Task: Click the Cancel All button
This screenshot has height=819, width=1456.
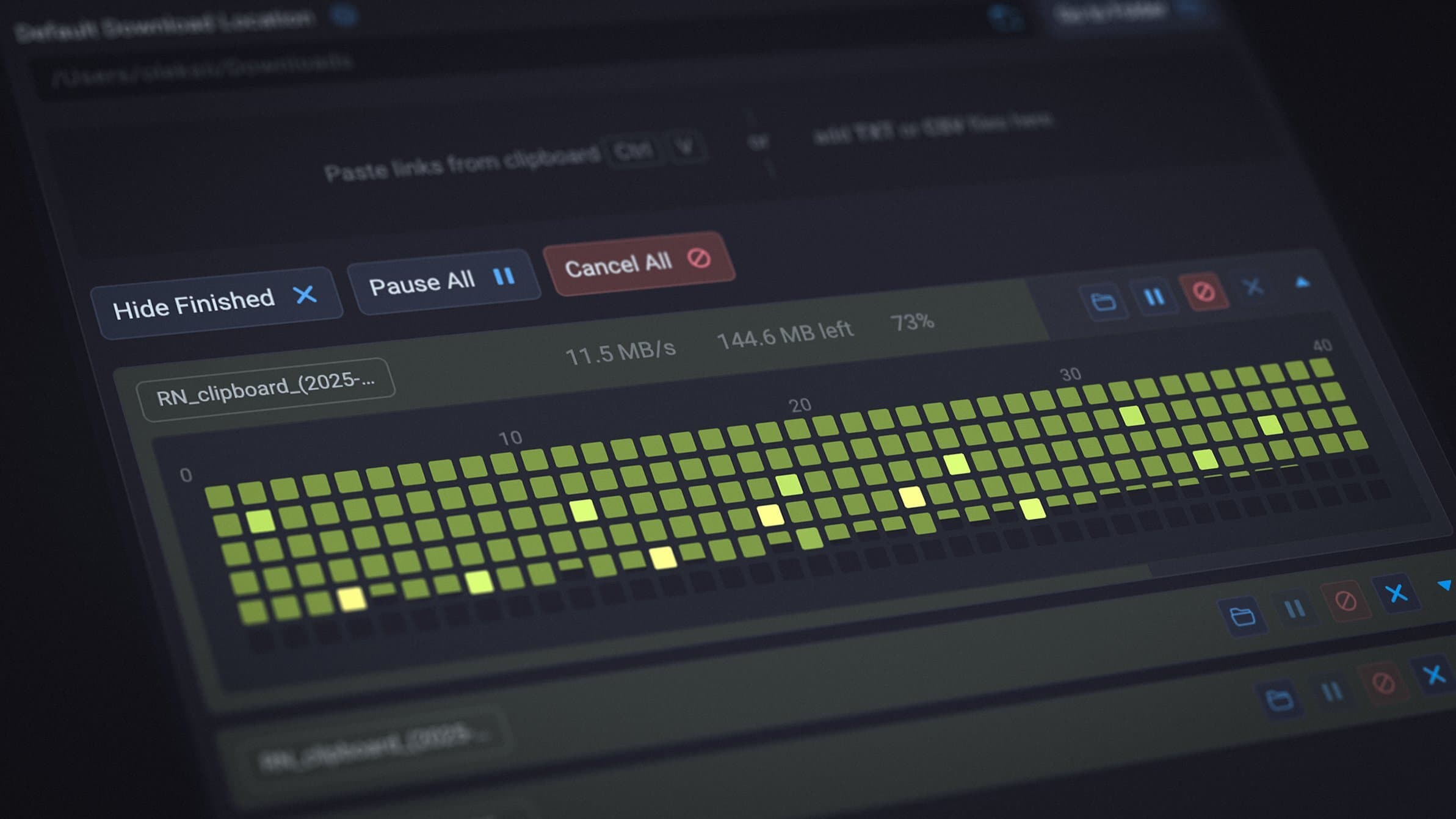Action: pyautogui.click(x=638, y=264)
